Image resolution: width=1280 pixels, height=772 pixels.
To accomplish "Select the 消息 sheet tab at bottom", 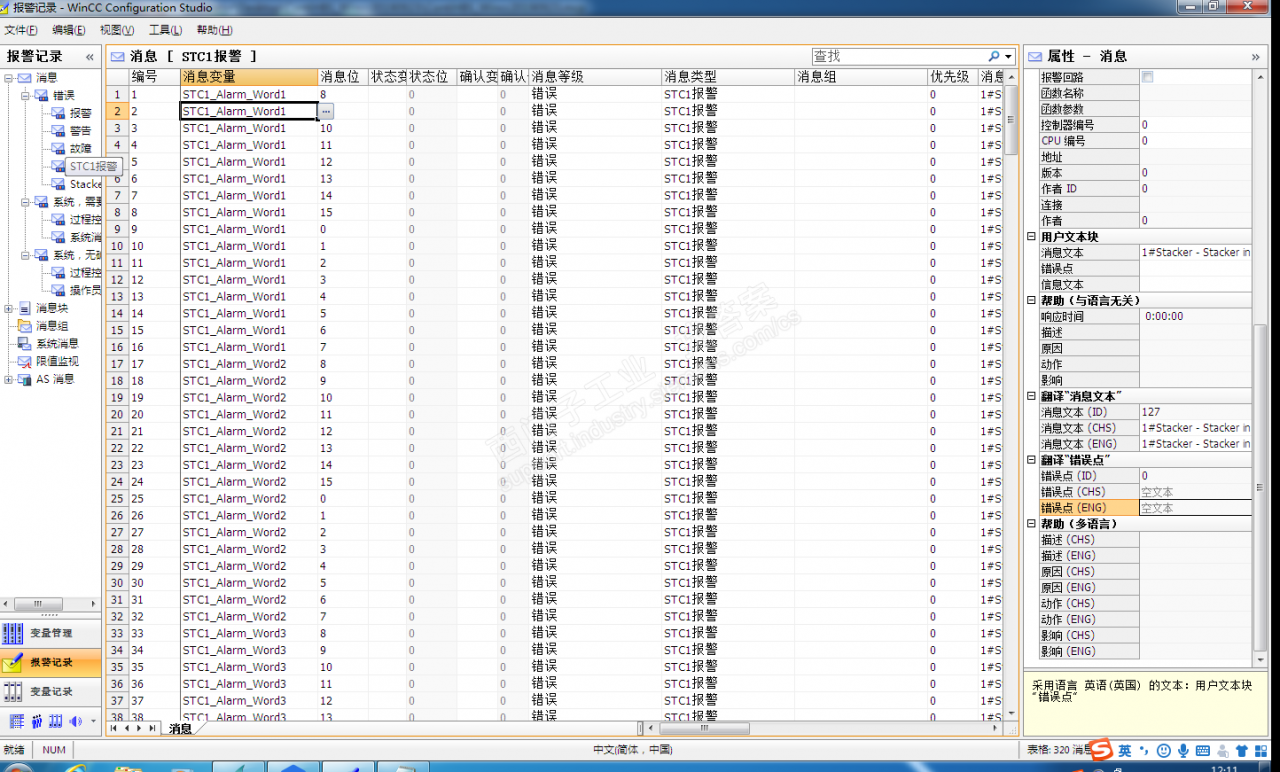I will click(x=180, y=729).
